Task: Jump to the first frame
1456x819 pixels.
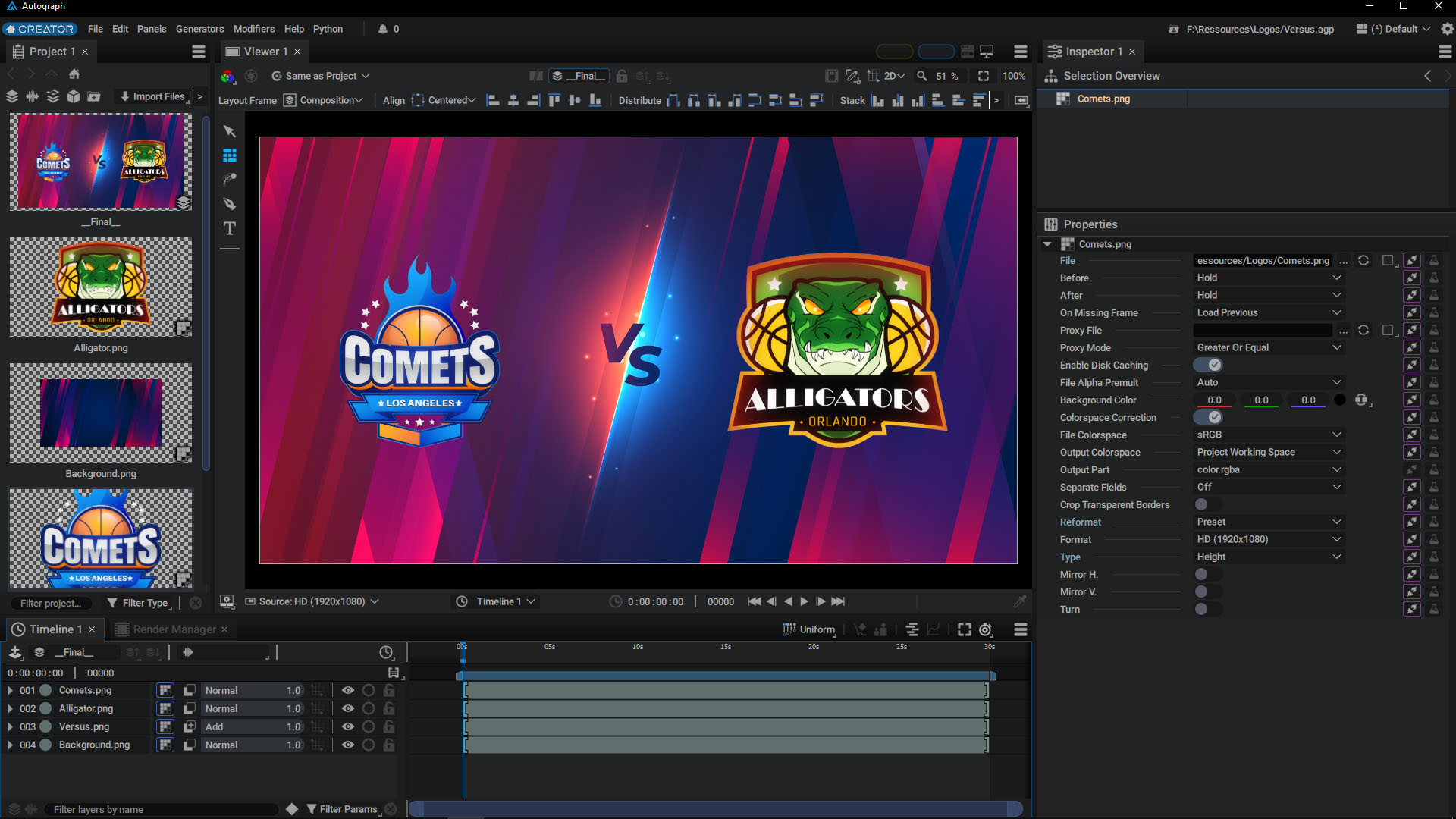Action: pyautogui.click(x=754, y=601)
